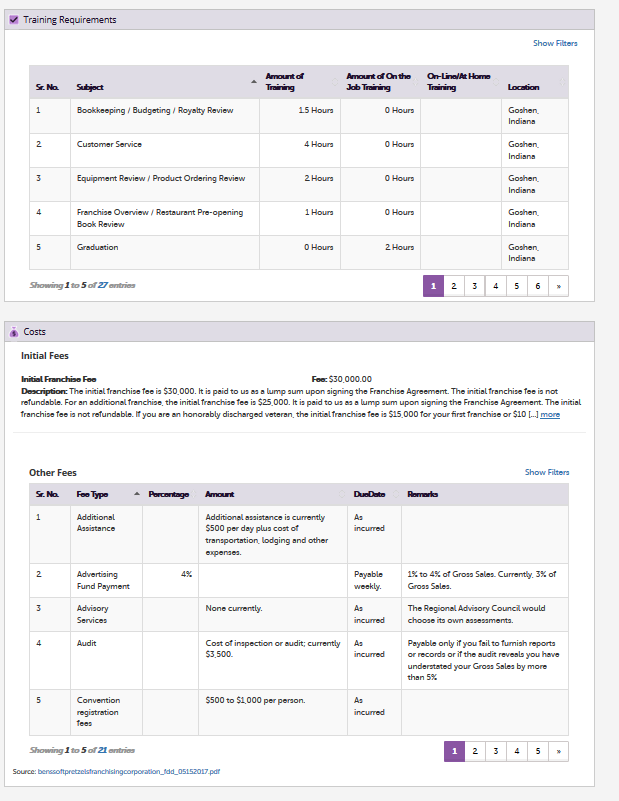Advance training table to next page arrow
Screen dimensions: 619x801
point(559,286)
